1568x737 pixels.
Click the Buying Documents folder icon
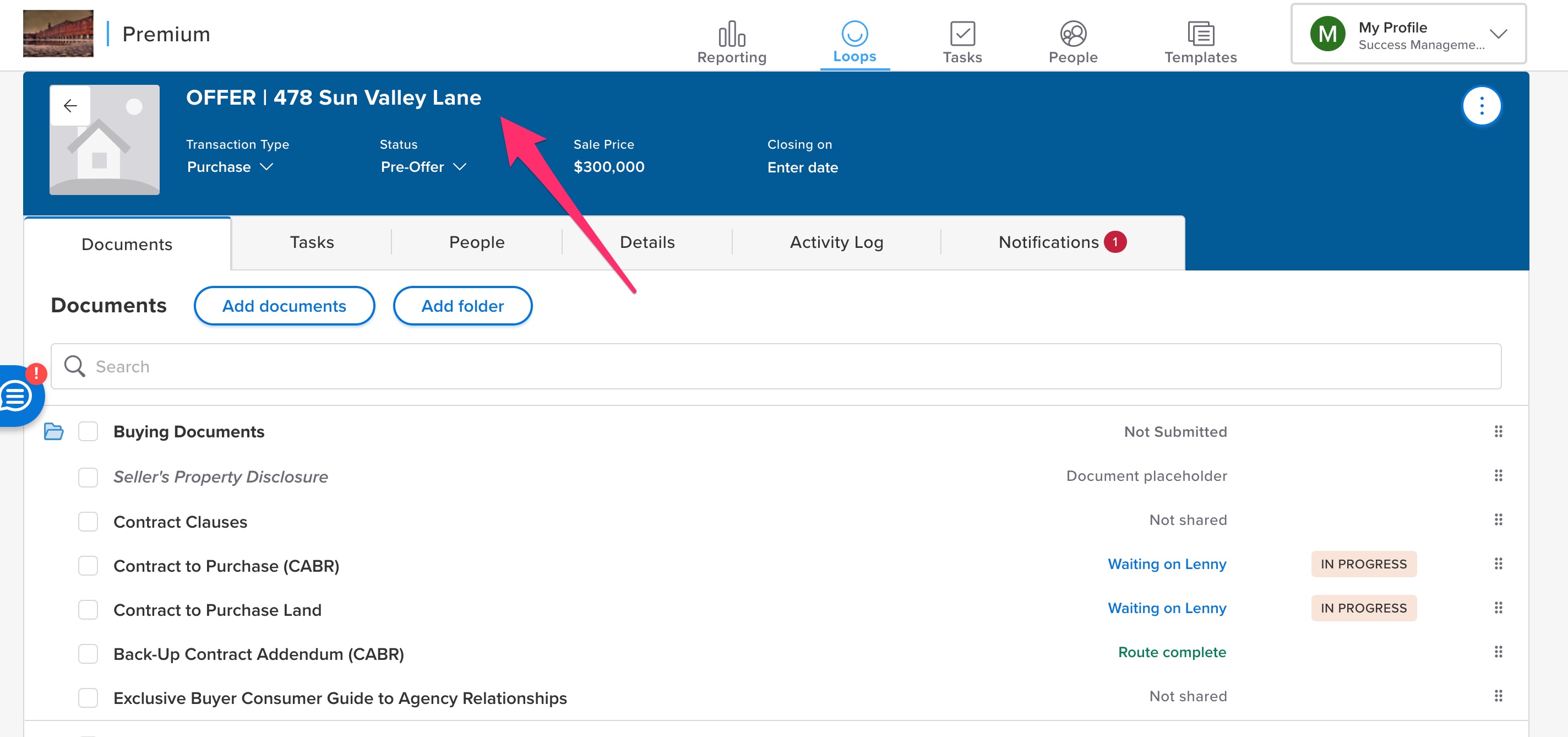(53, 431)
